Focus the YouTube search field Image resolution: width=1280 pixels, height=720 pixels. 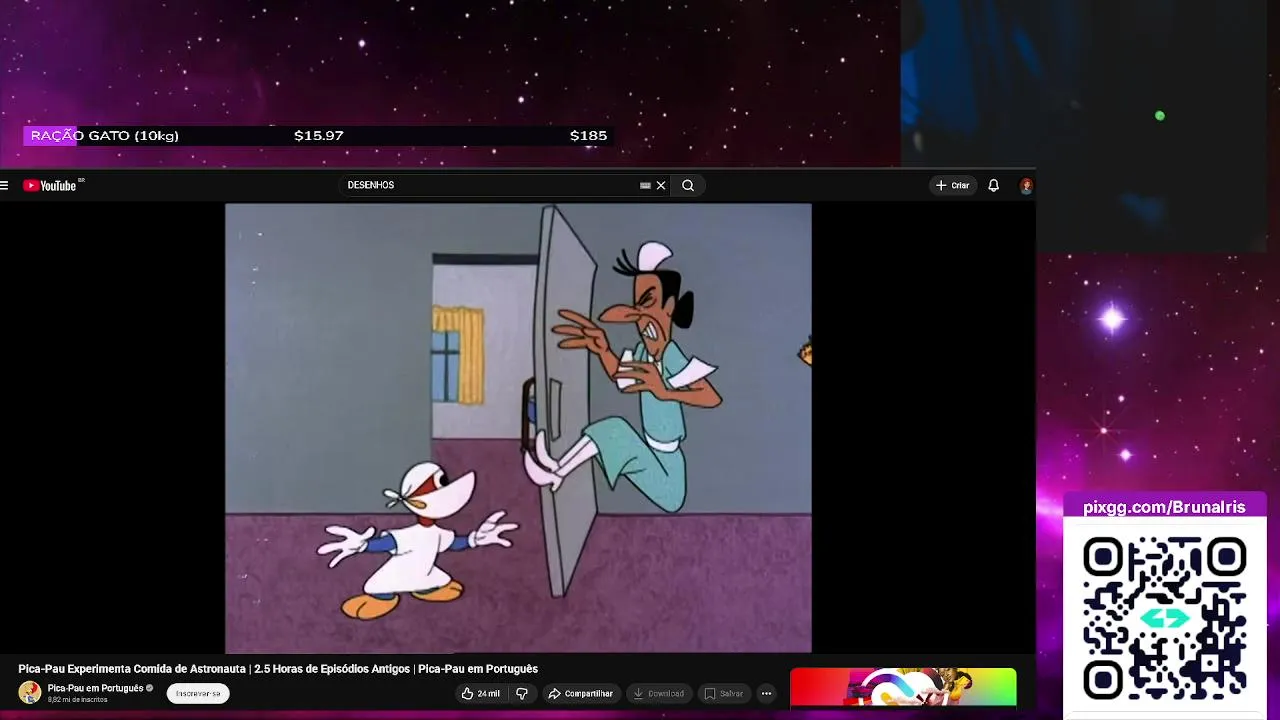click(490, 185)
